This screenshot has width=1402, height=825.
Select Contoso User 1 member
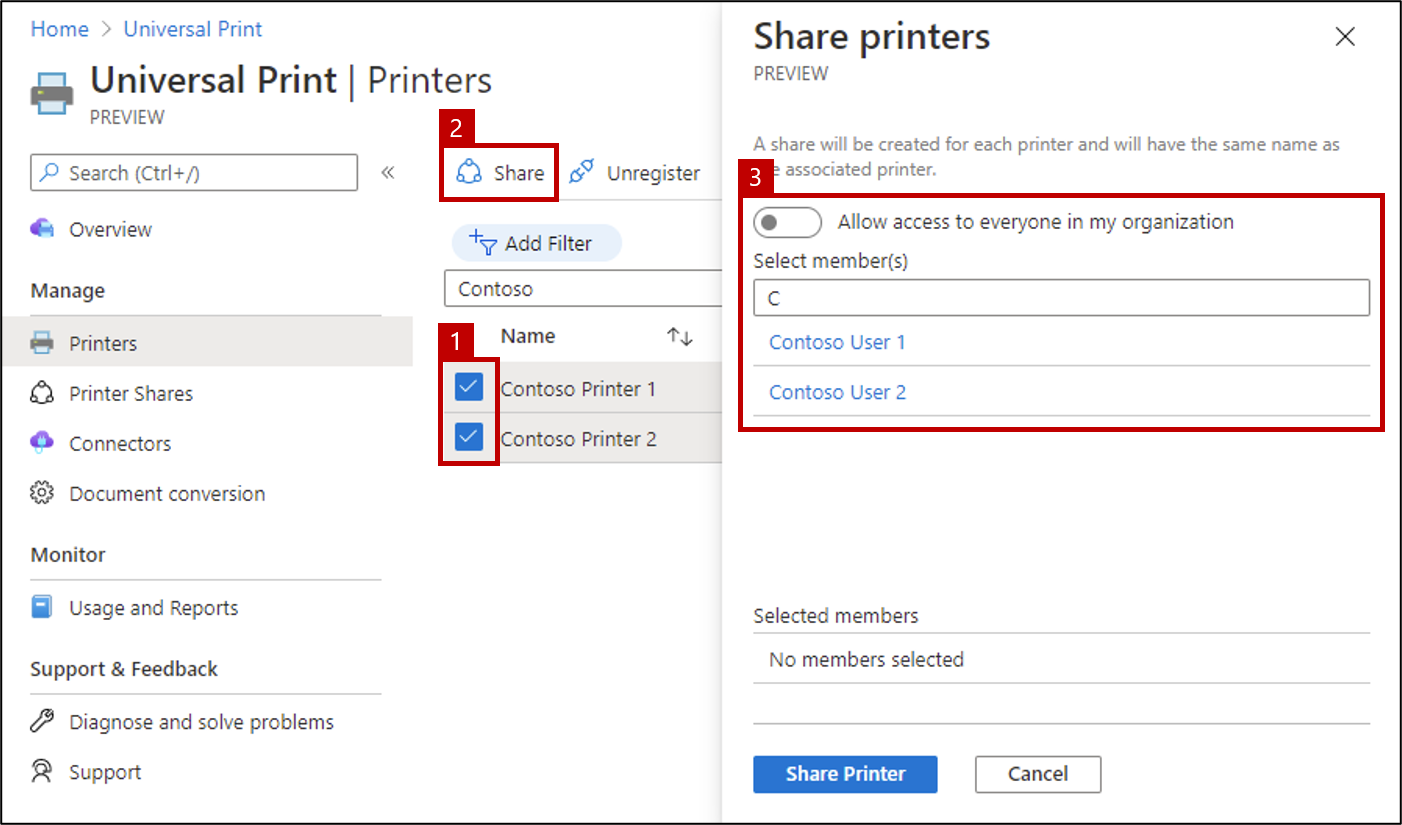pyautogui.click(x=837, y=342)
